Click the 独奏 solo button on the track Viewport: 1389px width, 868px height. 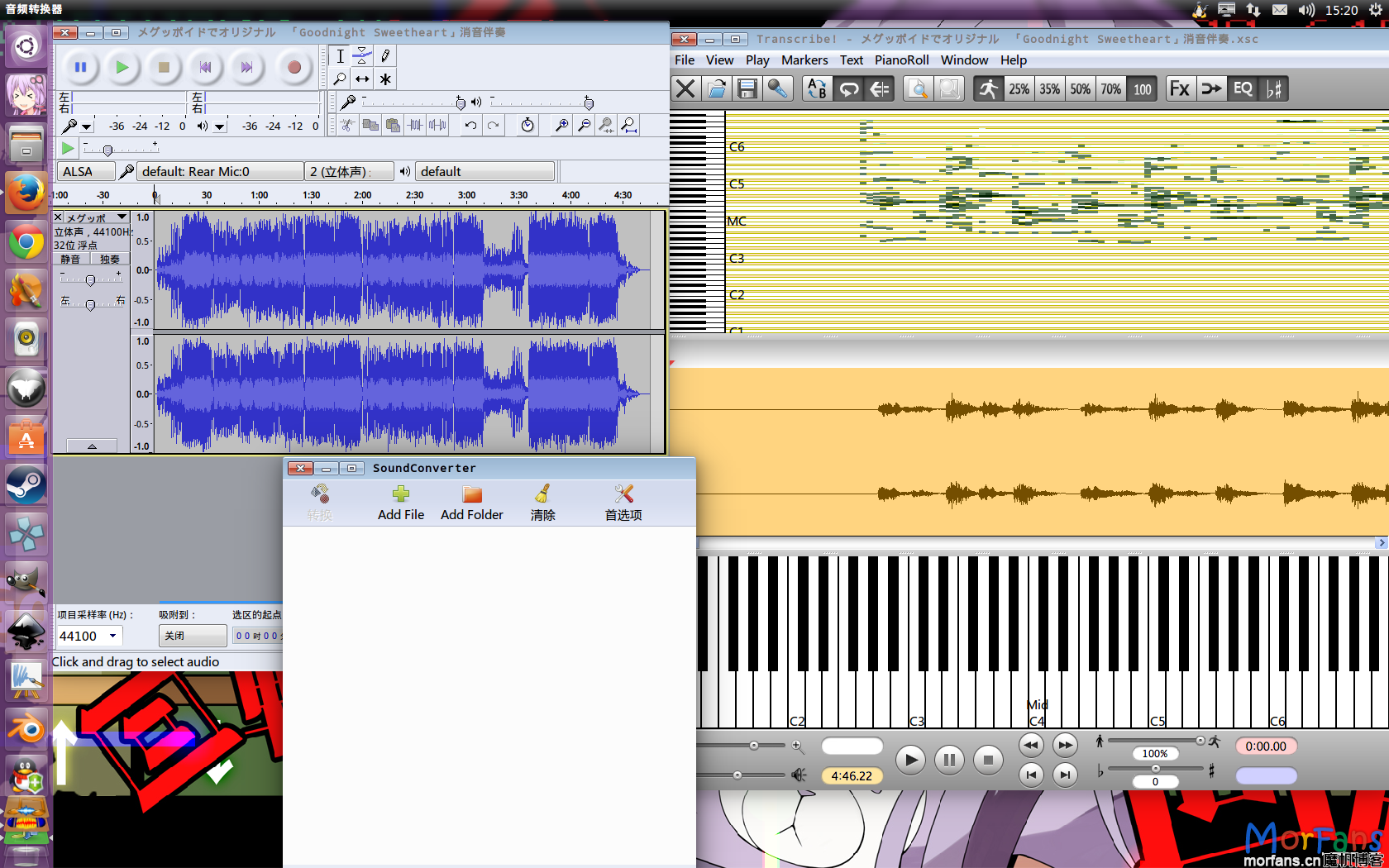(x=109, y=259)
